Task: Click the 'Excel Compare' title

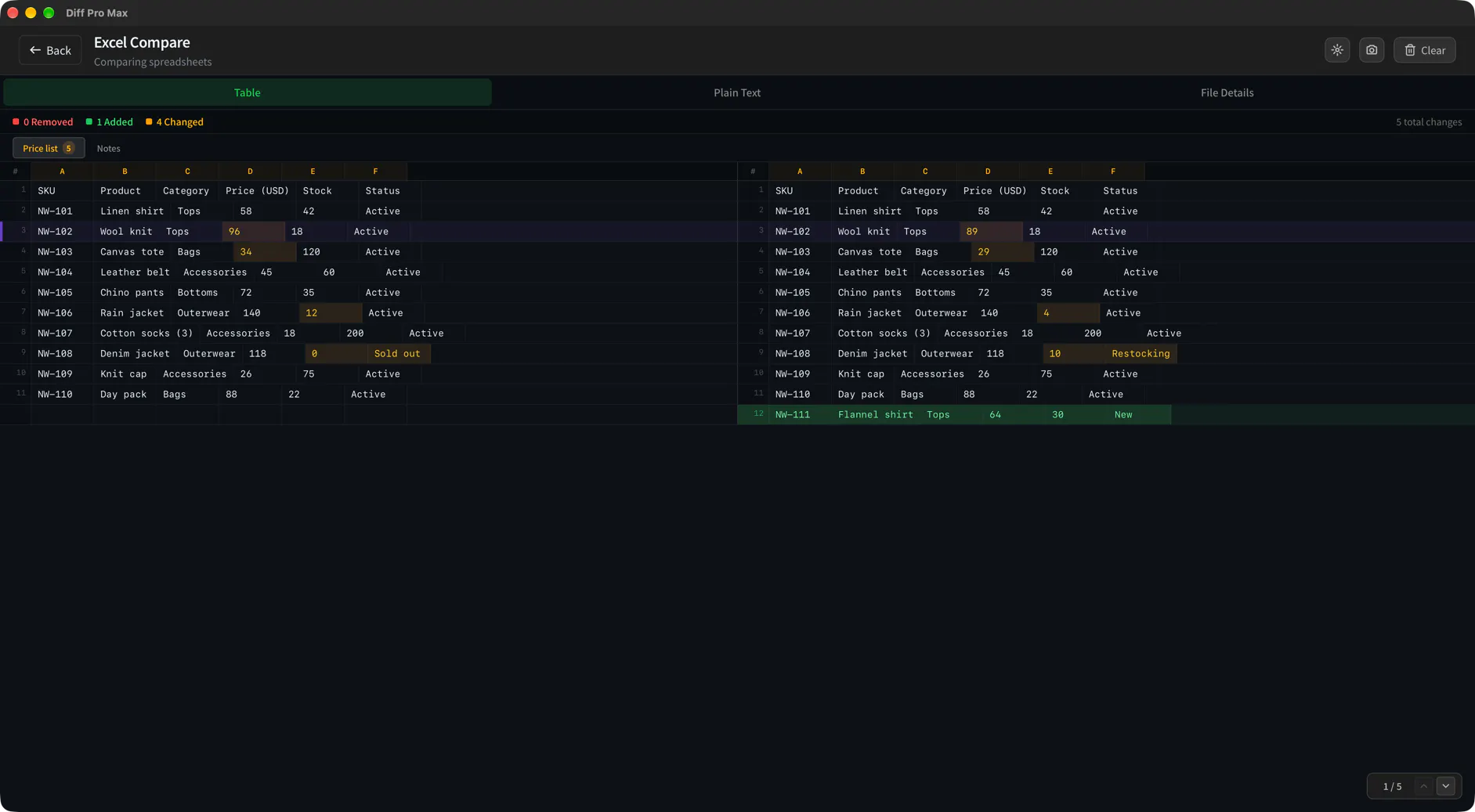Action: tap(142, 42)
